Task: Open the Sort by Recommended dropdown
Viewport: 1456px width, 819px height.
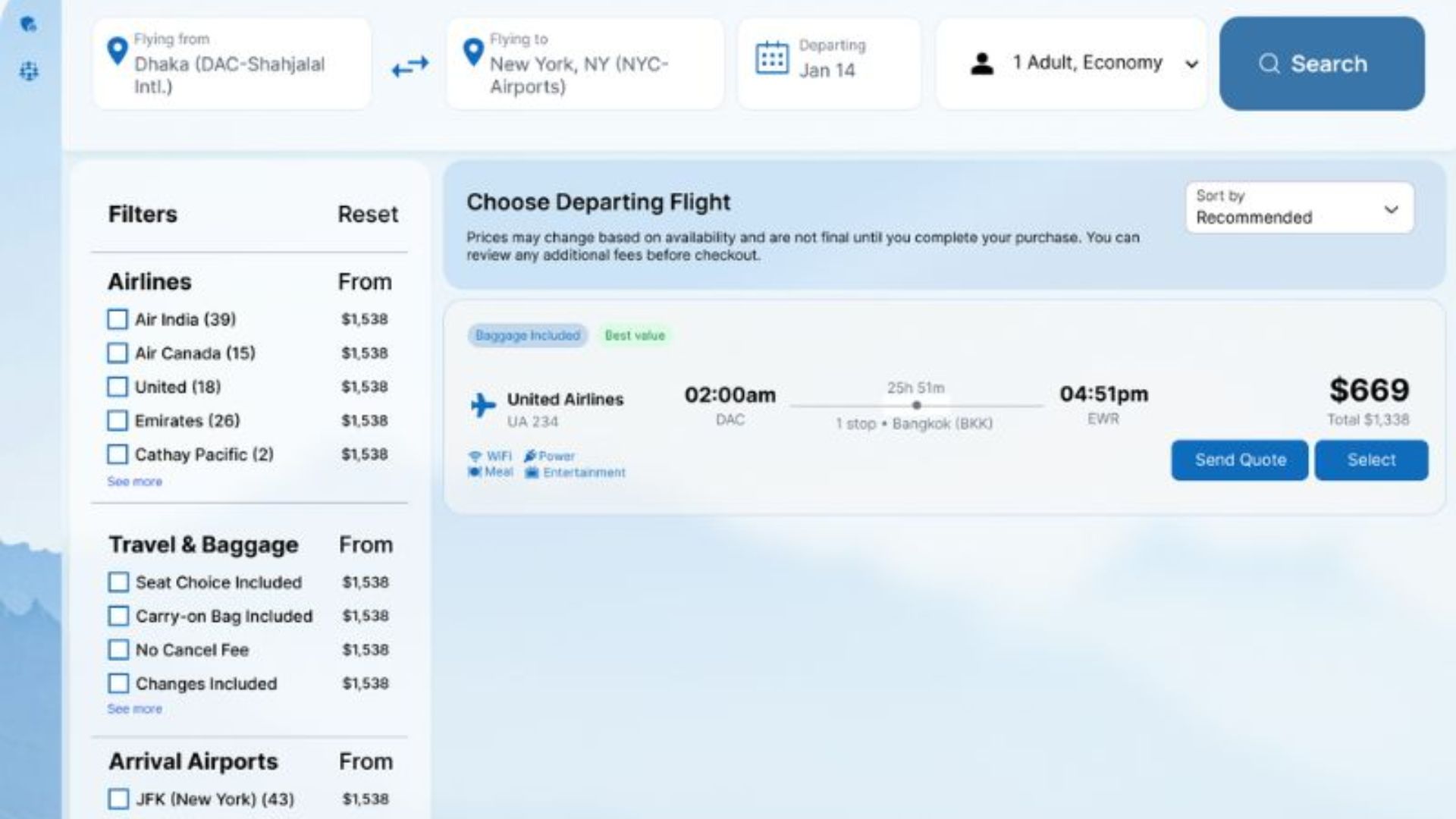Action: click(x=1299, y=207)
